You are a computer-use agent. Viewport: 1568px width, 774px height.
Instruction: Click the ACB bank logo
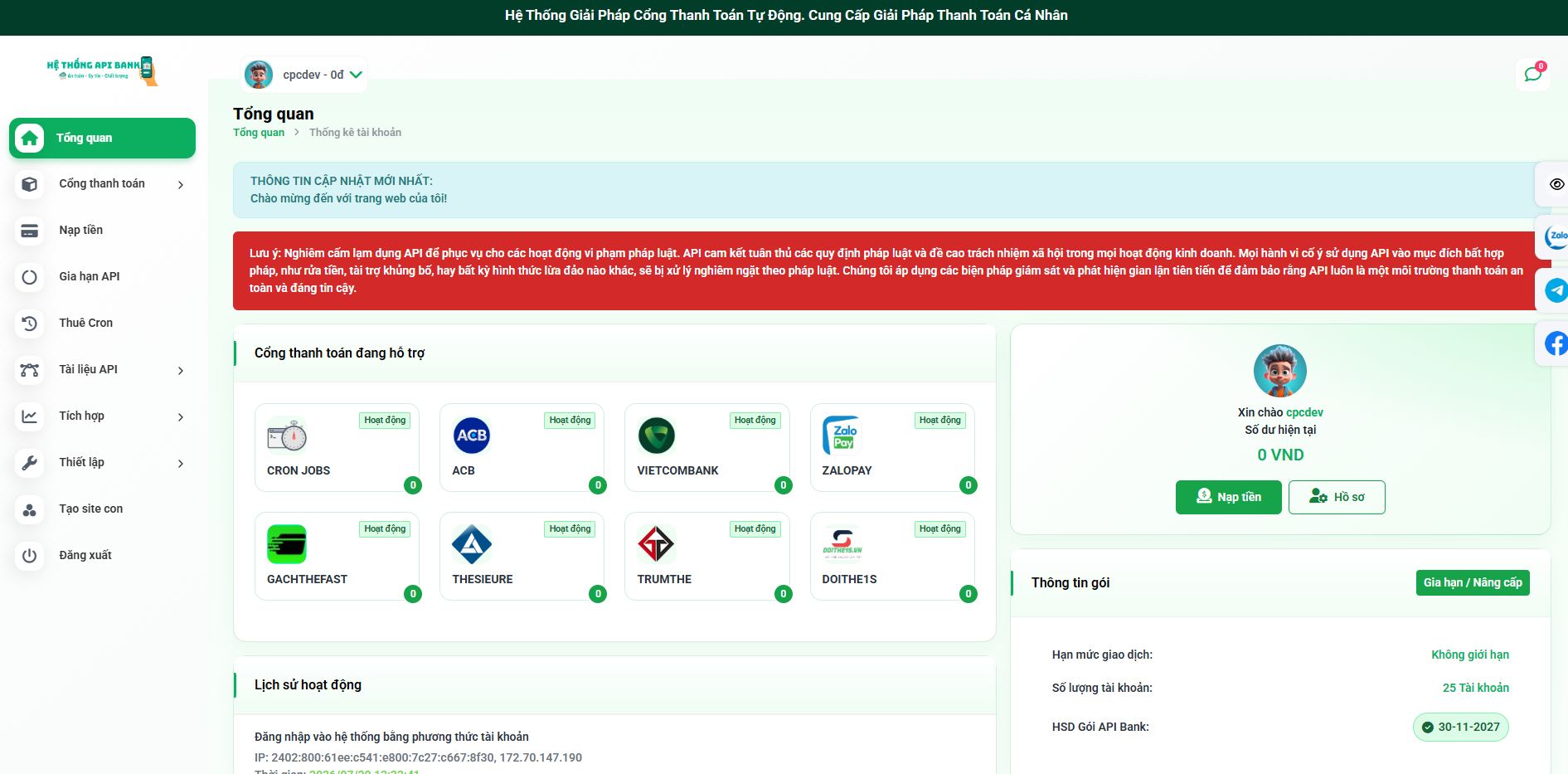point(472,436)
